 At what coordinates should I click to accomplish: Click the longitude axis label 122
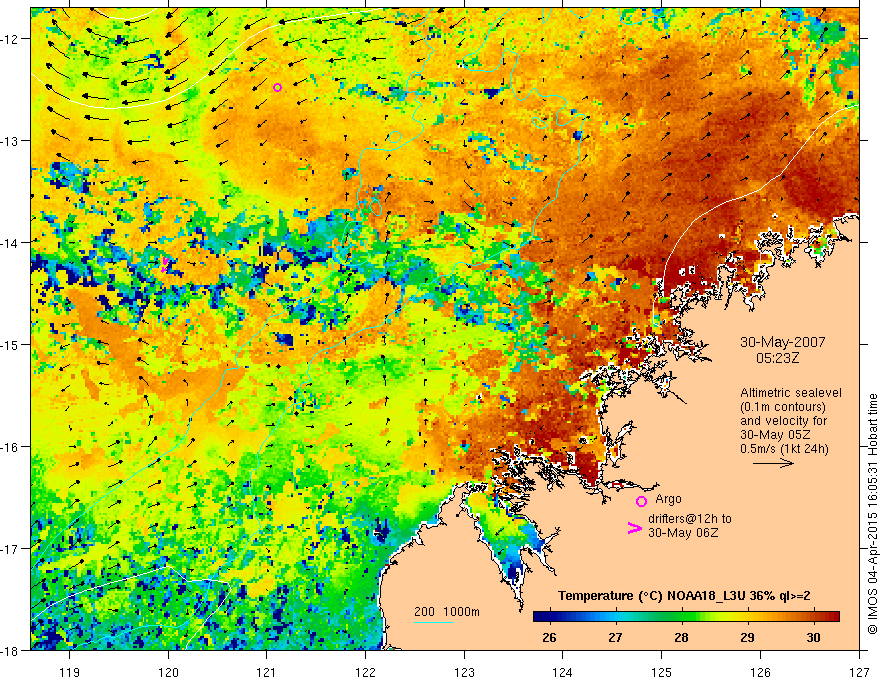(x=365, y=672)
